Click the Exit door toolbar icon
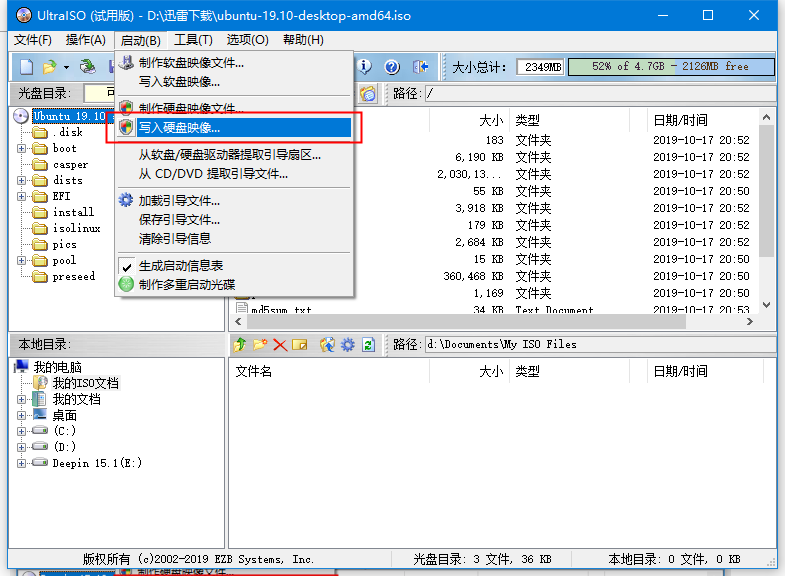This screenshot has height=576, width=785. (421, 67)
